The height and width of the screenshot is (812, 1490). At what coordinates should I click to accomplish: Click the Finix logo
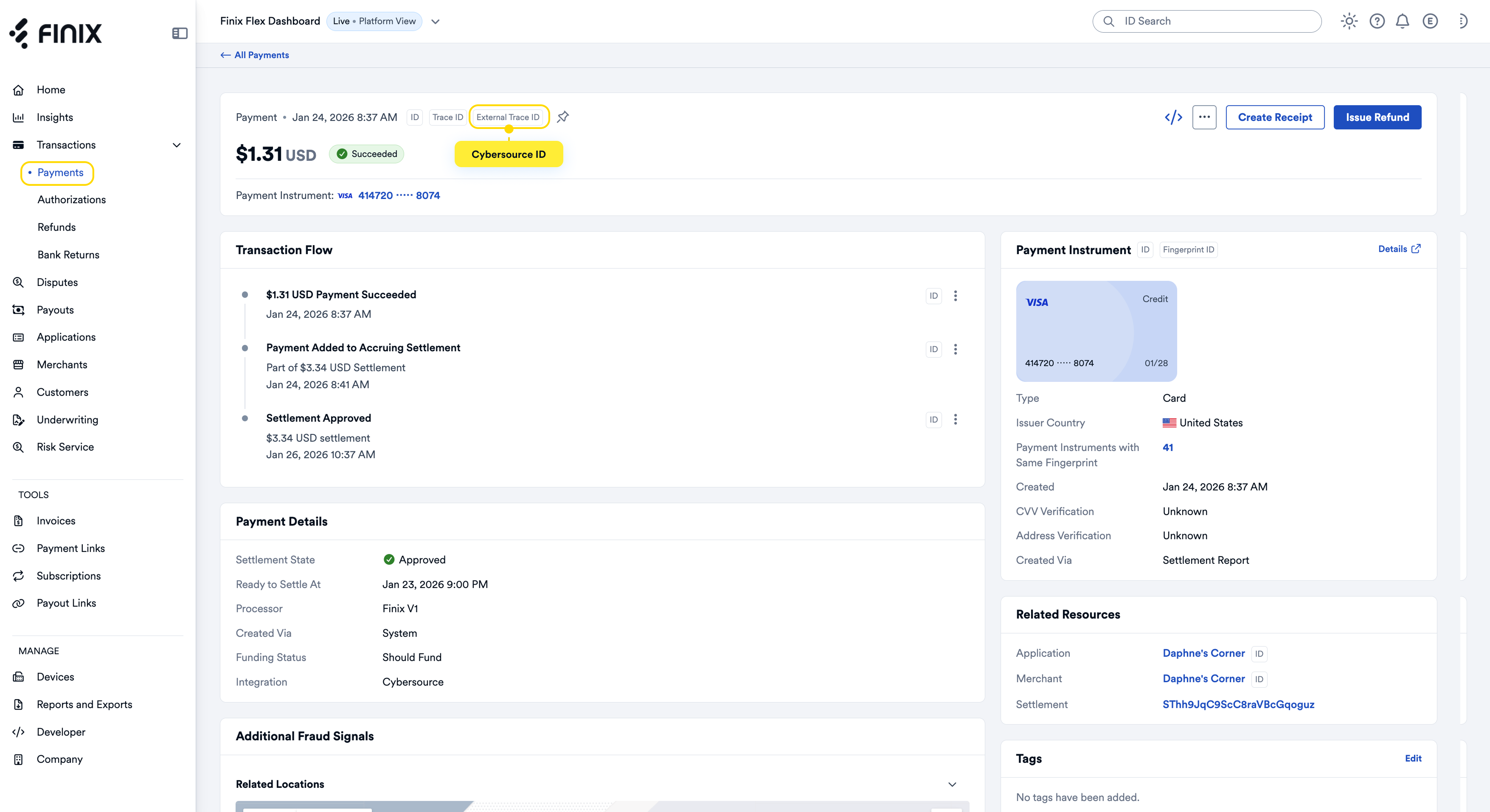click(x=56, y=33)
